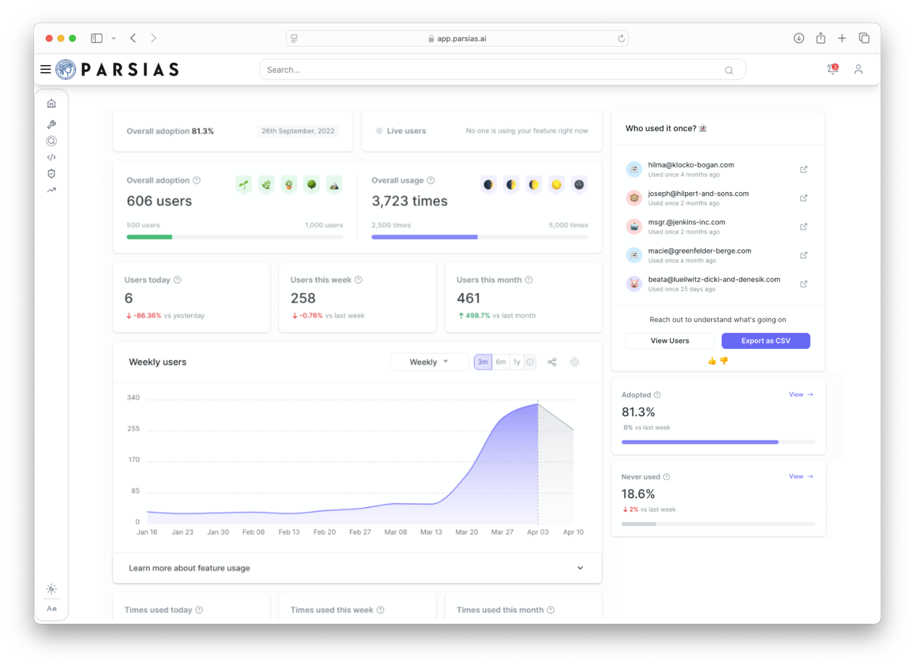
Task: Click the thumbs up feedback emoji
Action: click(x=712, y=361)
